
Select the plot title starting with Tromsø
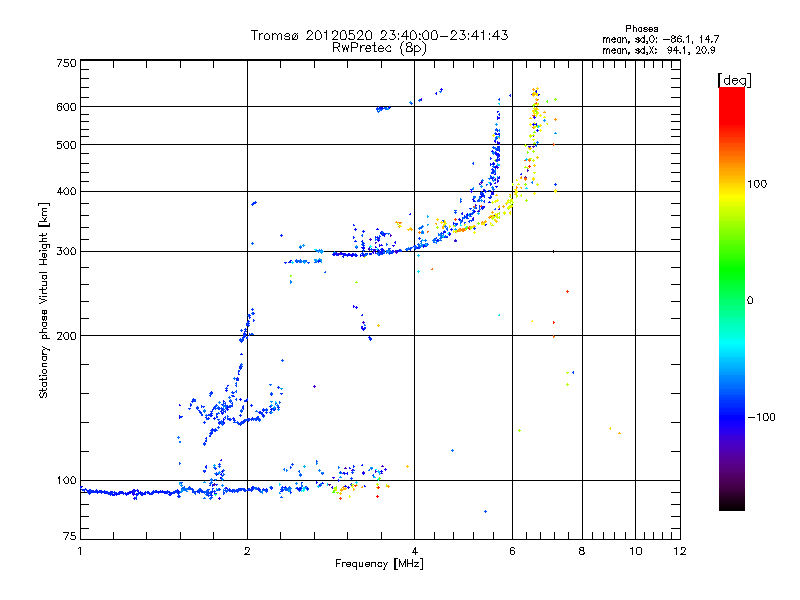[x=379, y=35]
